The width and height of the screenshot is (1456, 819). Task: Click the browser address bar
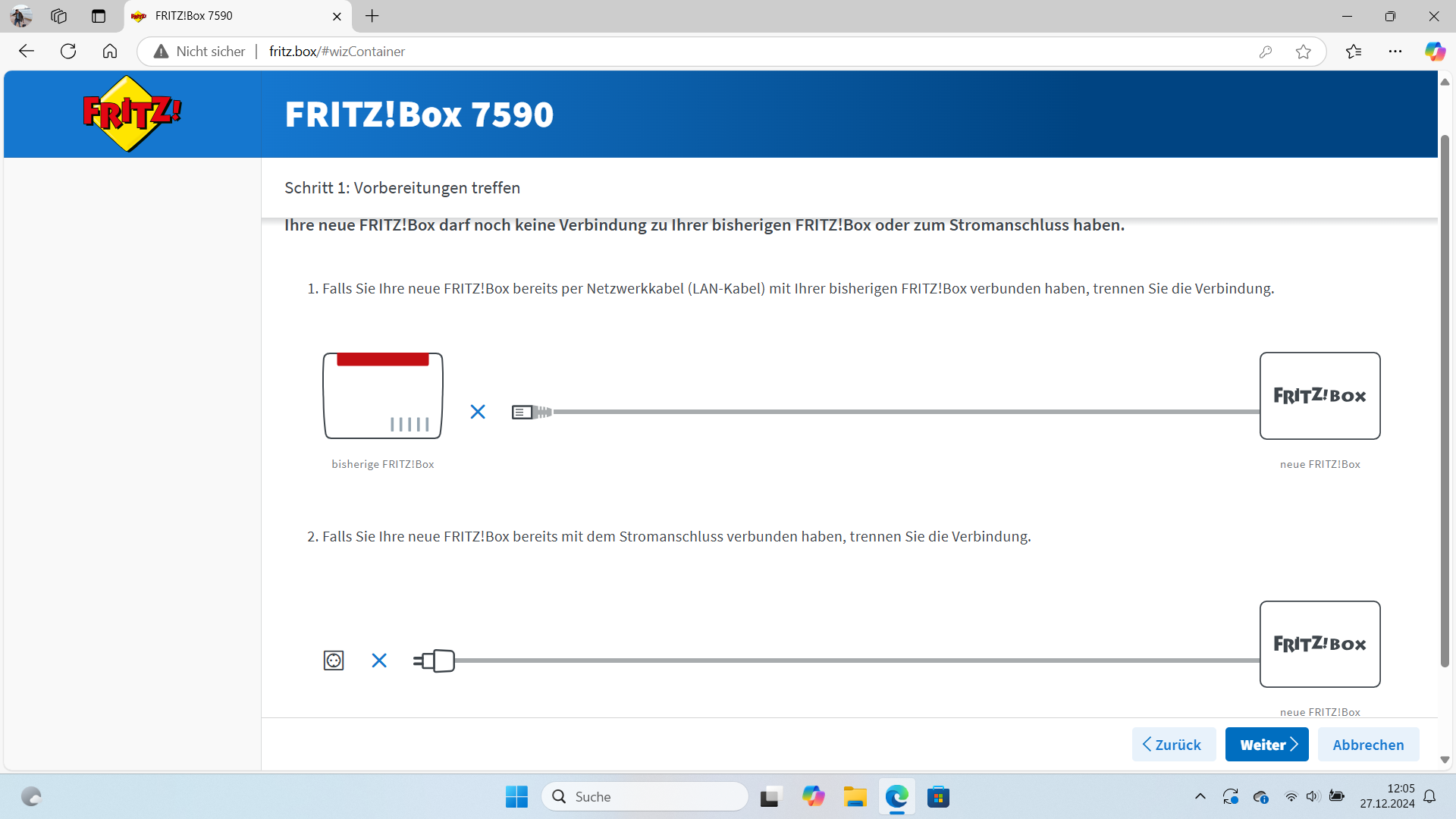pos(682,52)
